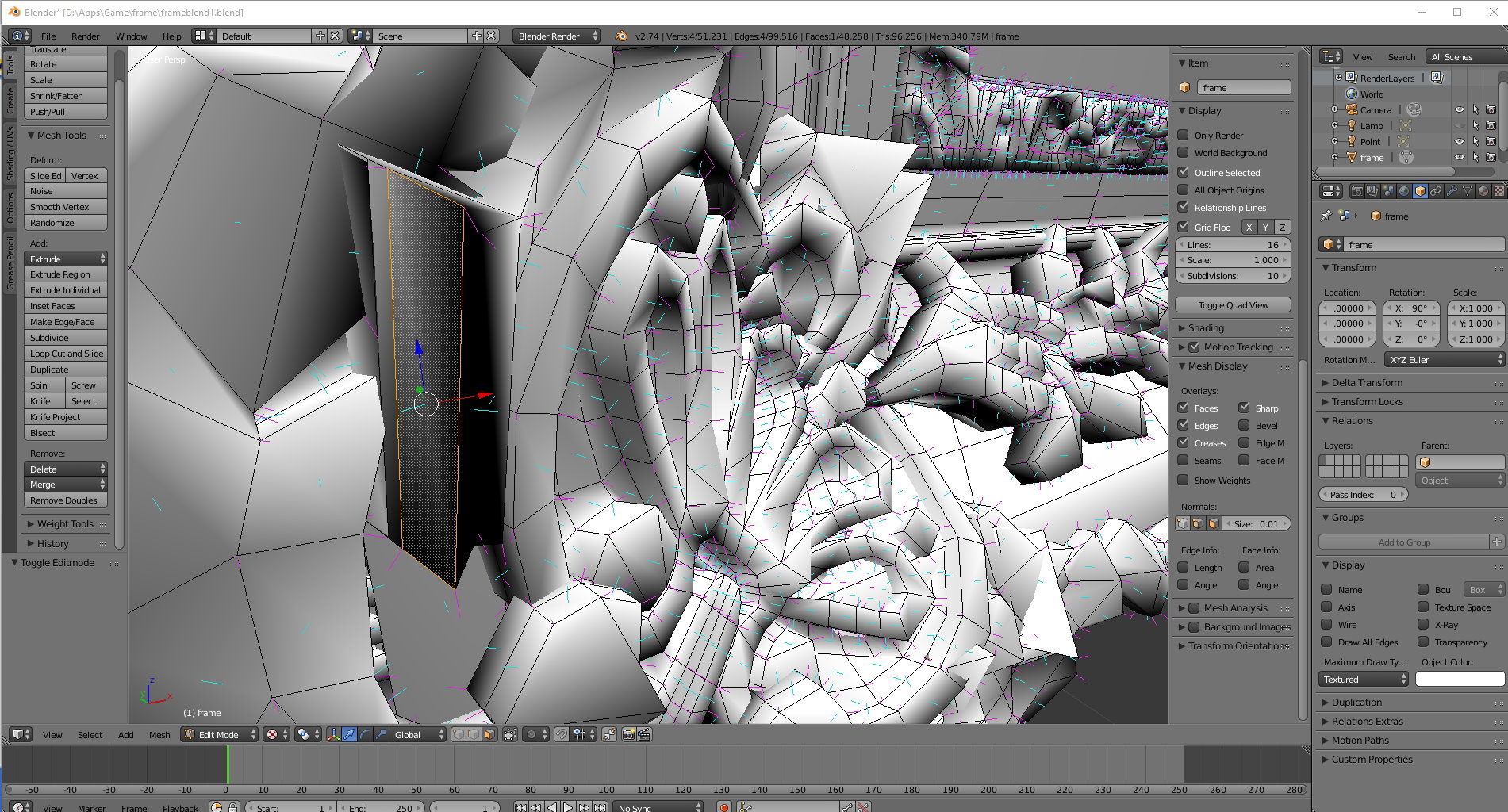1508x812 pixels.
Task: Open the Mesh menu in 3D header
Action: (x=159, y=735)
